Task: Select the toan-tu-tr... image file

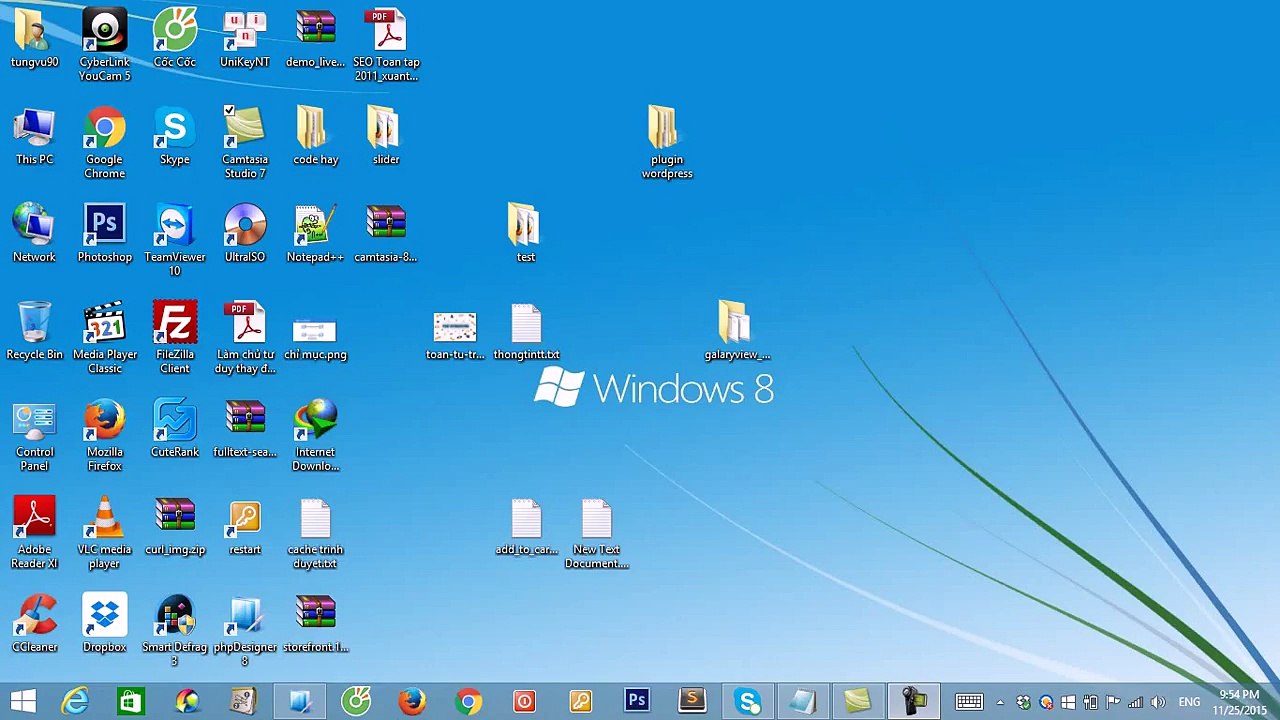Action: (x=455, y=335)
